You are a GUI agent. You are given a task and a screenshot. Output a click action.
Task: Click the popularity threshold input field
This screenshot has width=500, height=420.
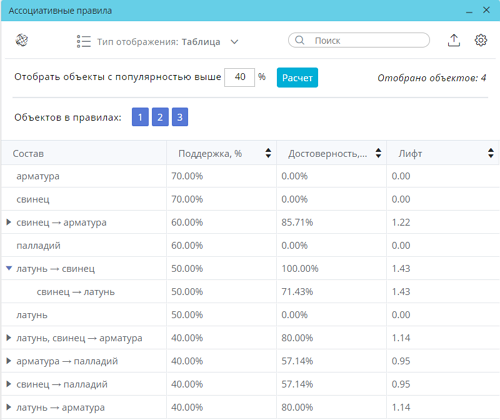pos(240,77)
